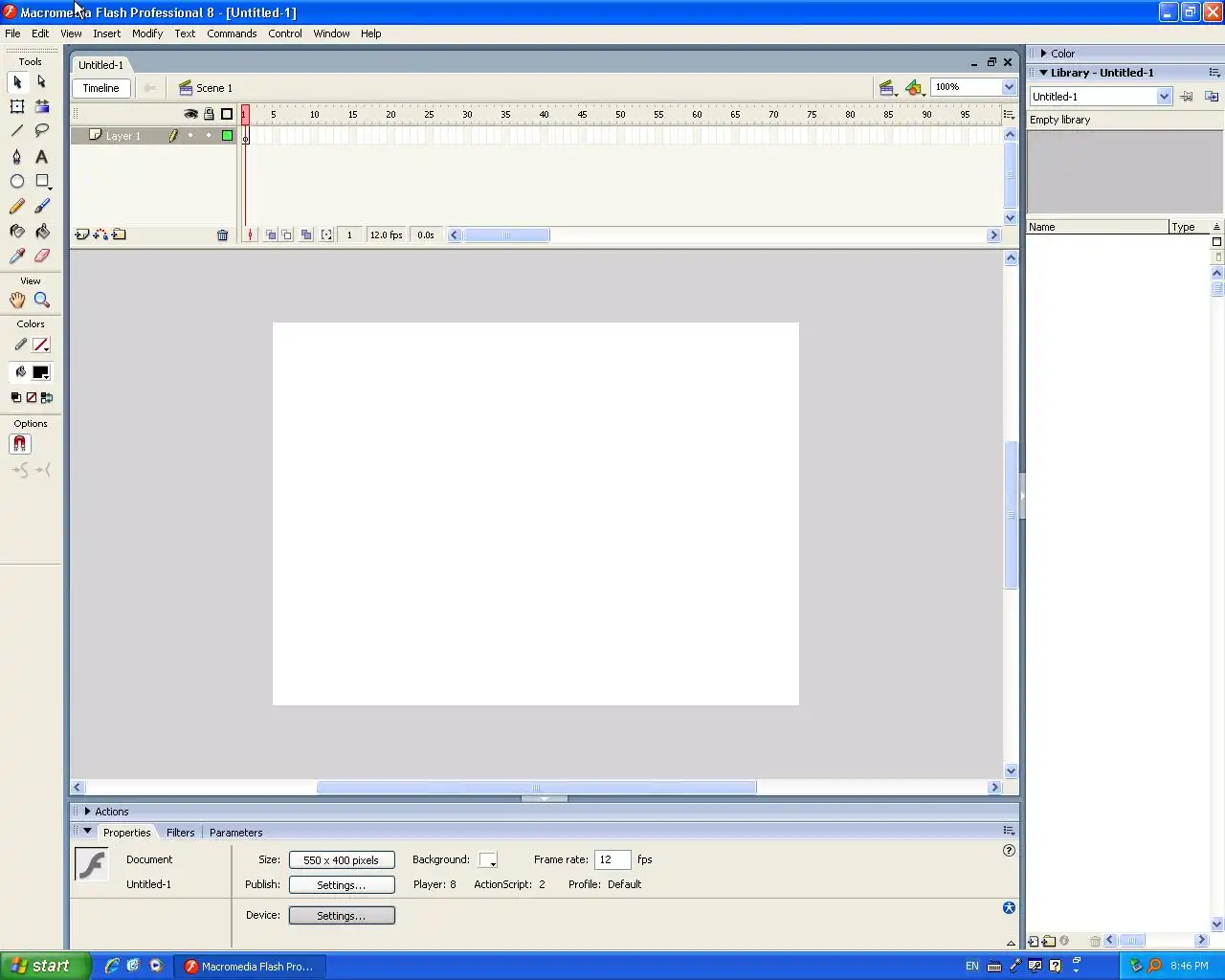Open the Properties panel options menu

pyautogui.click(x=1009, y=831)
